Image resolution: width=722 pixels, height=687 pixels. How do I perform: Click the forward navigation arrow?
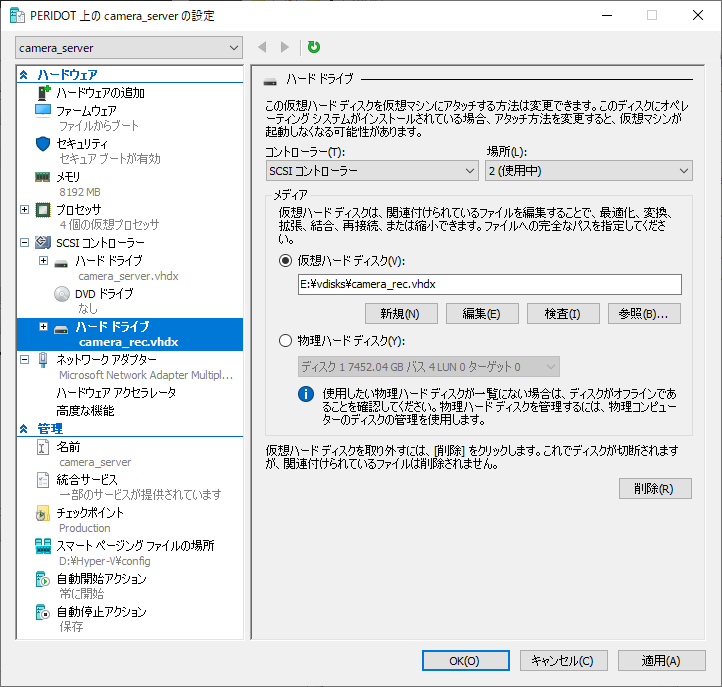pos(285,47)
